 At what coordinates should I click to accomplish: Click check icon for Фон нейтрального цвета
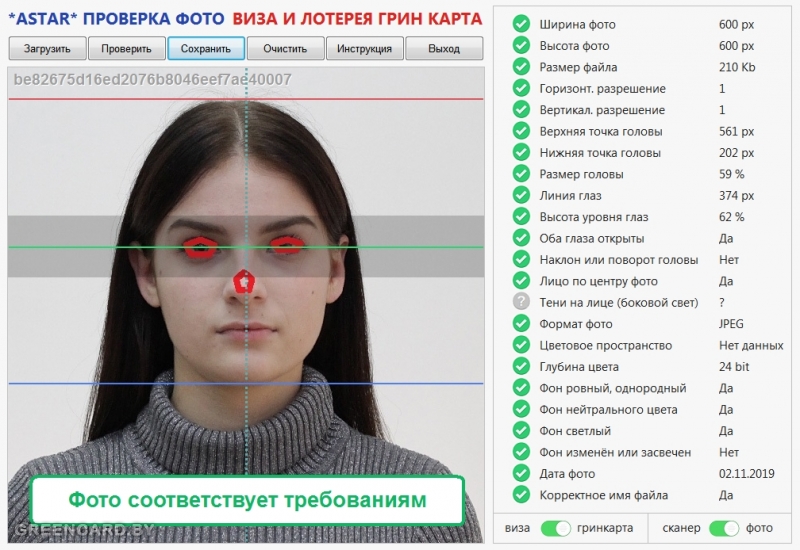tap(521, 409)
